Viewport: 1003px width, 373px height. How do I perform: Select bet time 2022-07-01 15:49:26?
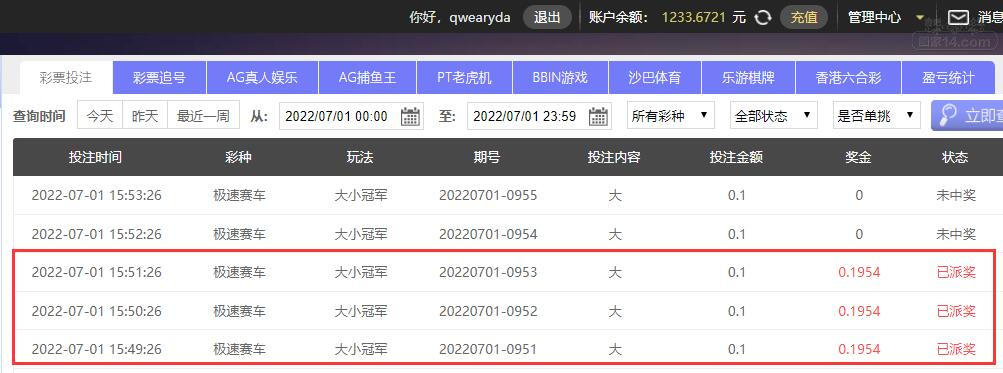[97, 350]
